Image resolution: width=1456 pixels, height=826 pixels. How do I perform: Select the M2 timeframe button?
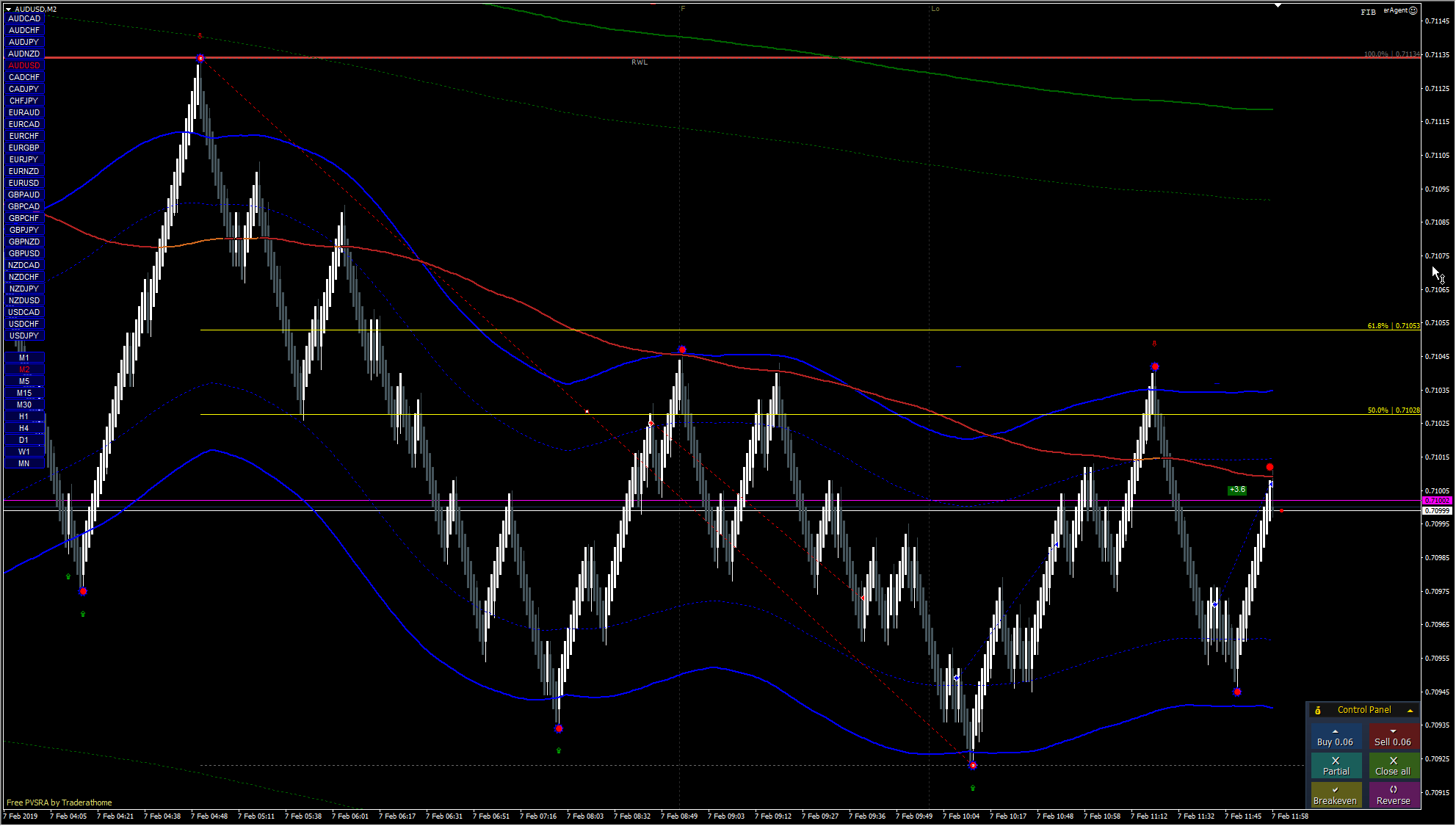[24, 369]
